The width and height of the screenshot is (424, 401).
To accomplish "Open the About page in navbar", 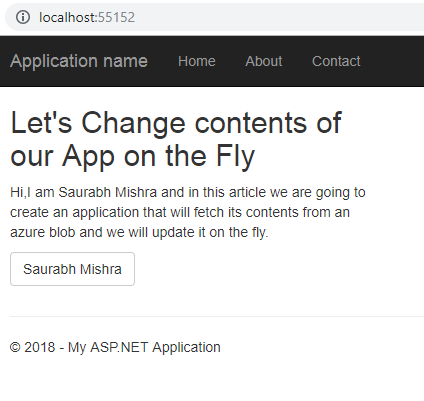I will tap(264, 61).
